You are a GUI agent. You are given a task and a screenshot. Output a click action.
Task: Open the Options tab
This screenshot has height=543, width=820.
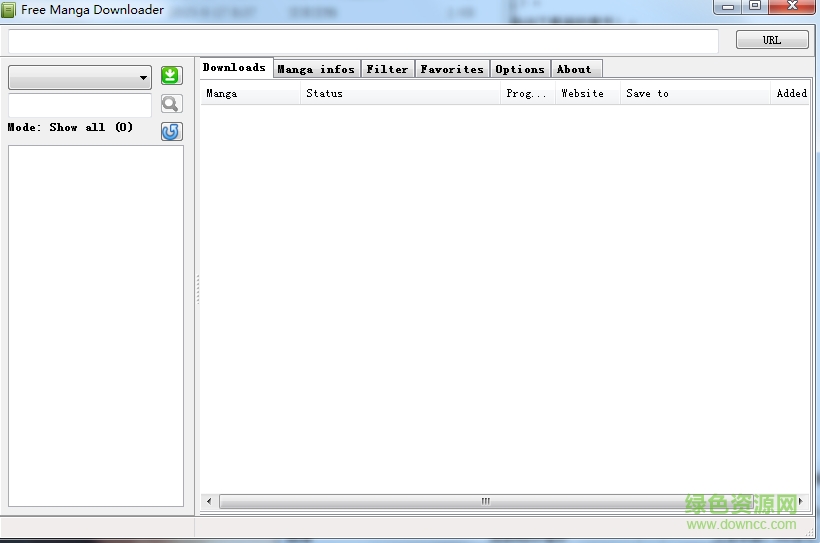pos(520,70)
